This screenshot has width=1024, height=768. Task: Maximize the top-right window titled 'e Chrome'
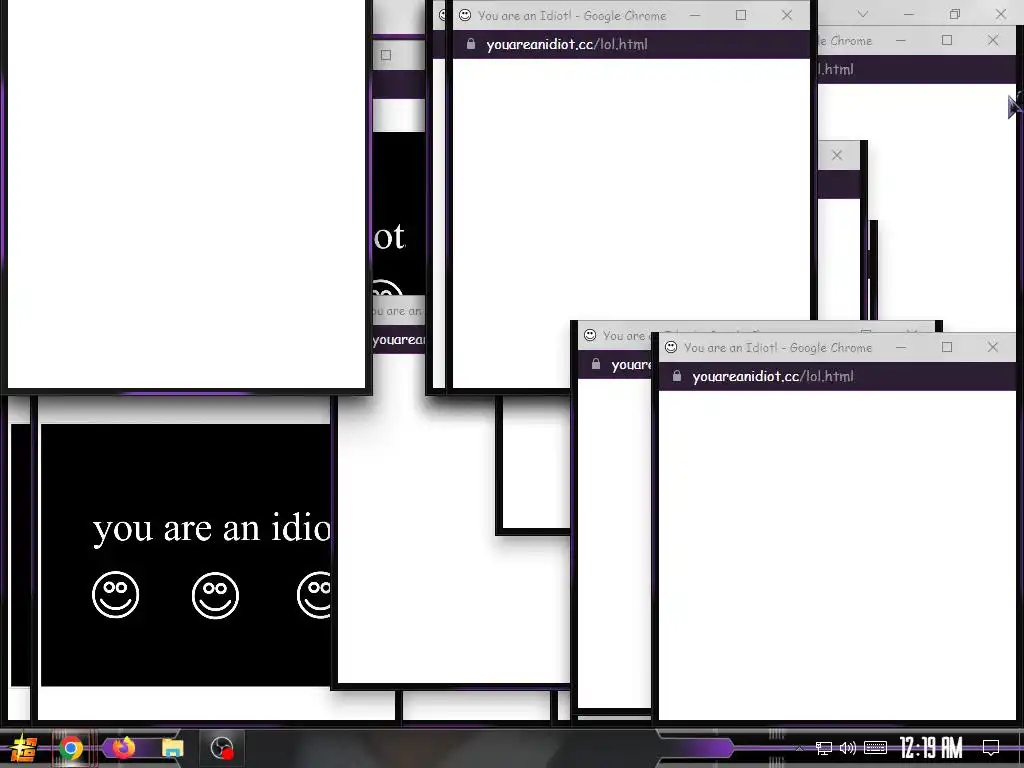click(x=947, y=40)
